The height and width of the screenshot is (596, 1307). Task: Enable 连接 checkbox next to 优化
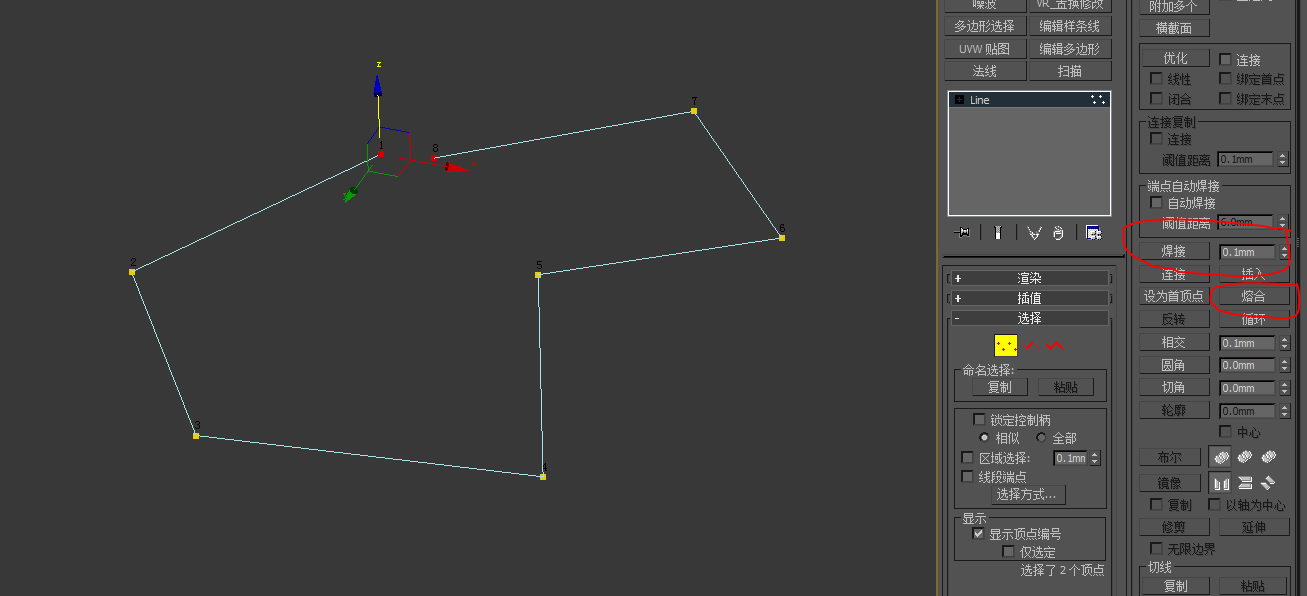1225,59
